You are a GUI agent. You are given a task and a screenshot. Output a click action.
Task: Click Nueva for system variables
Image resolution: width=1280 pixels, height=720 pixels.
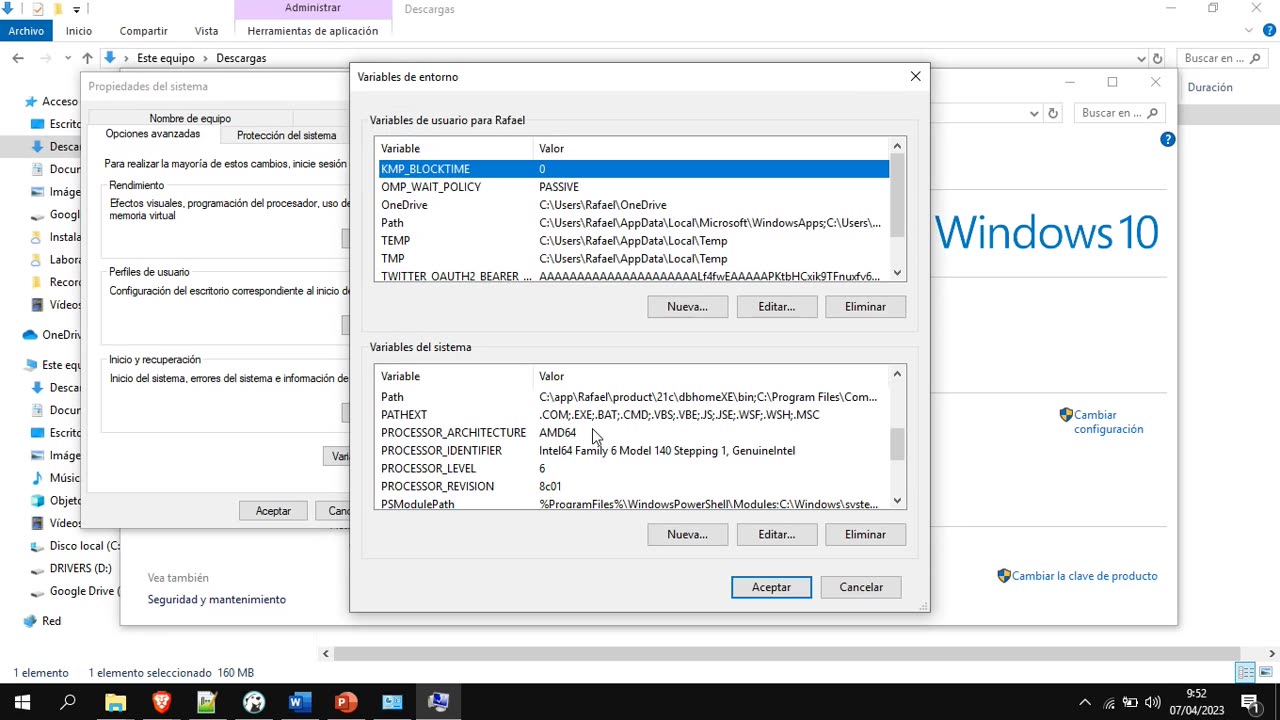687,535
